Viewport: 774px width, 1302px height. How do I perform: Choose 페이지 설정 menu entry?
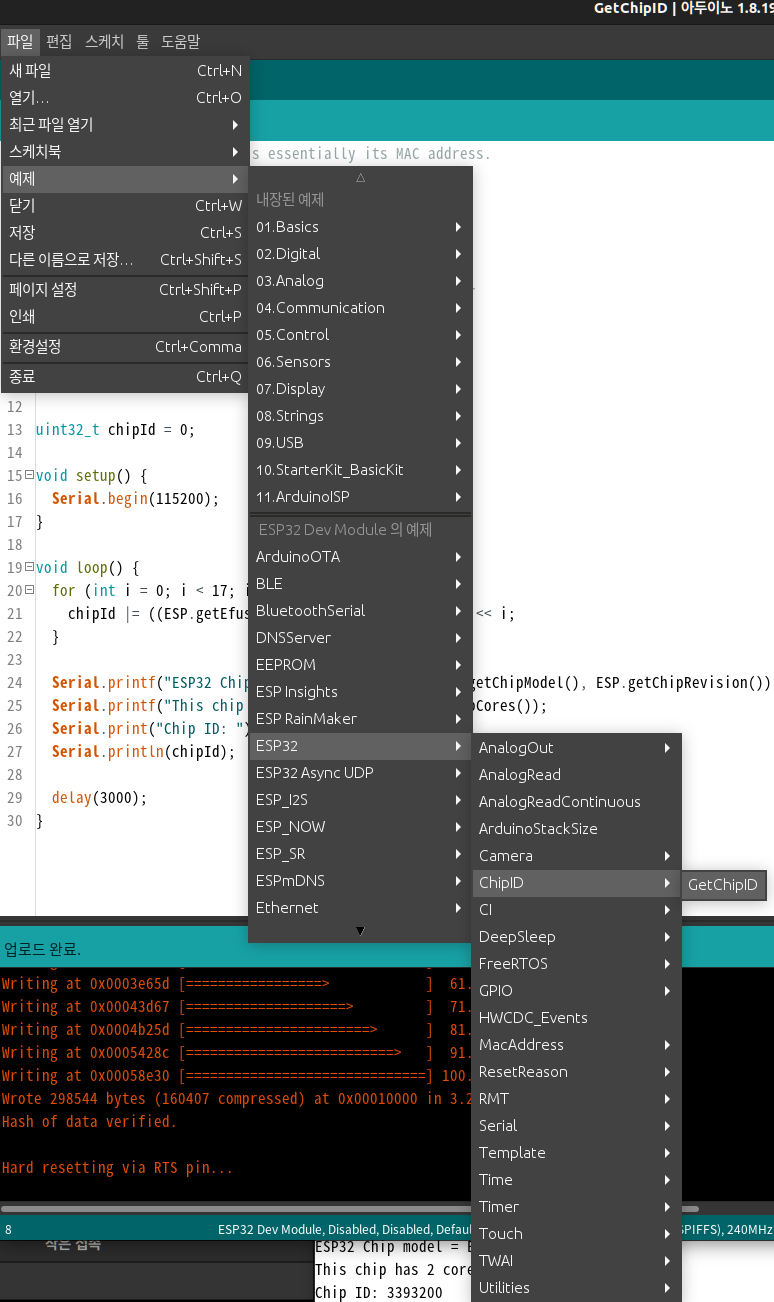[125, 290]
